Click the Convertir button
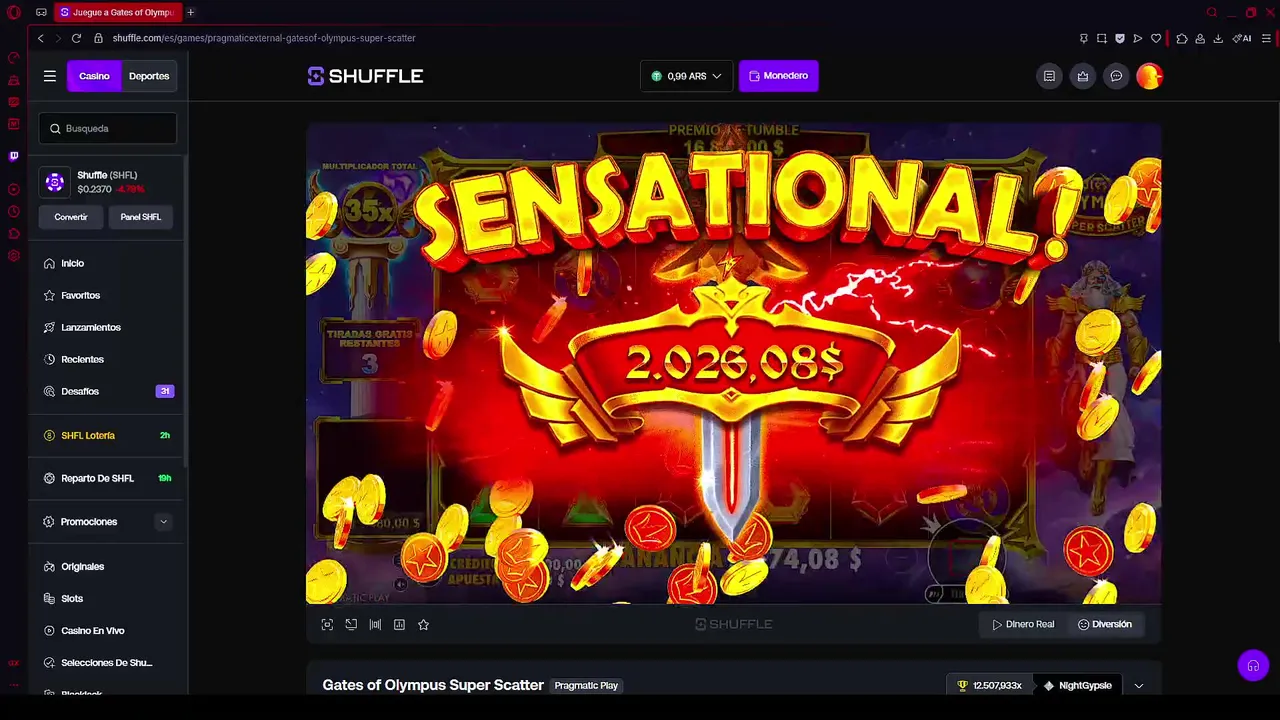Viewport: 1280px width, 720px height. point(71,217)
